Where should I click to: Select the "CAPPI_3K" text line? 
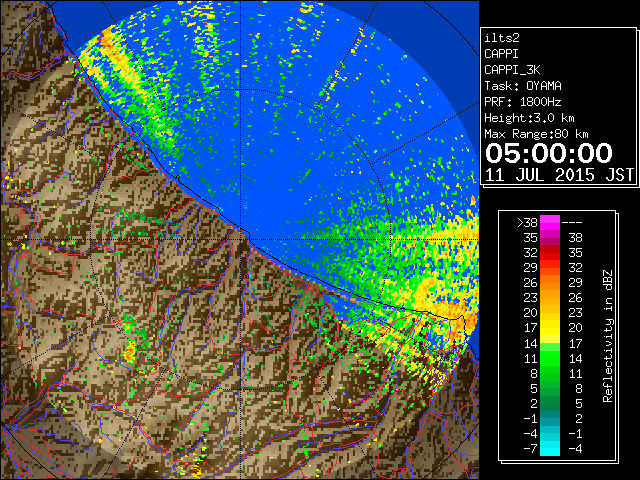tap(512, 70)
